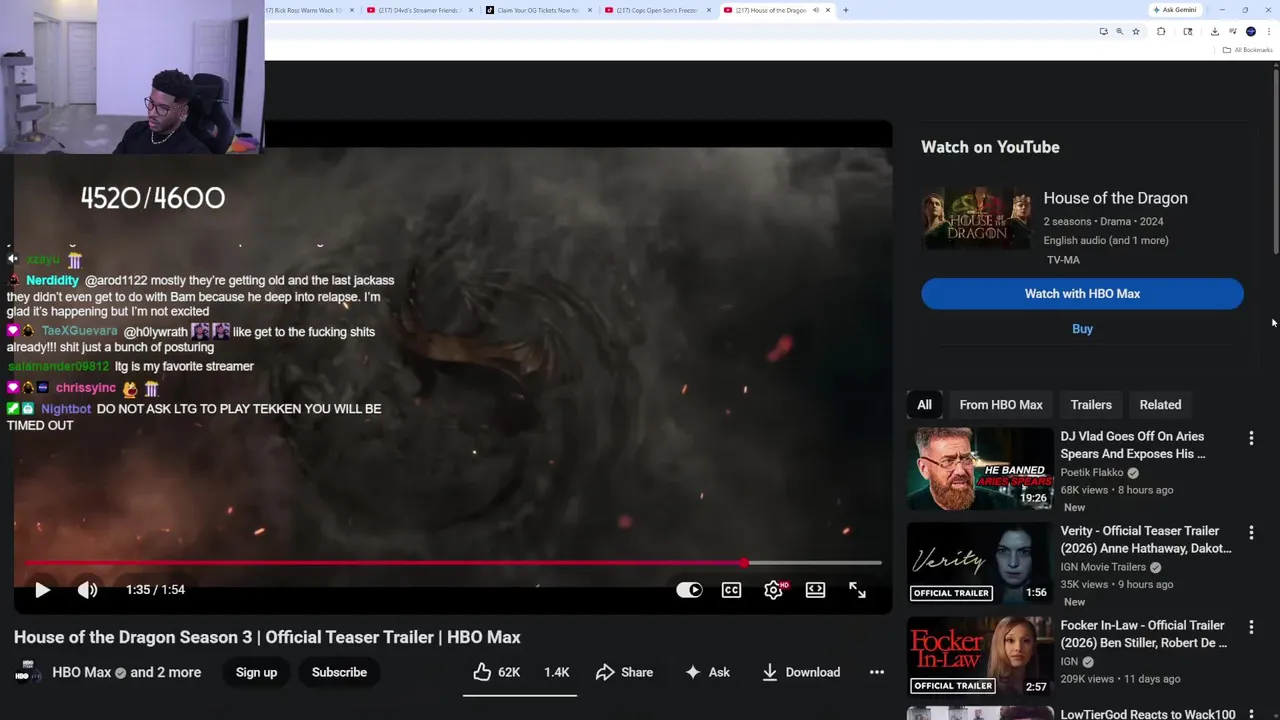
Task: Open the Chrome profile avatar
Action: (x=1251, y=31)
